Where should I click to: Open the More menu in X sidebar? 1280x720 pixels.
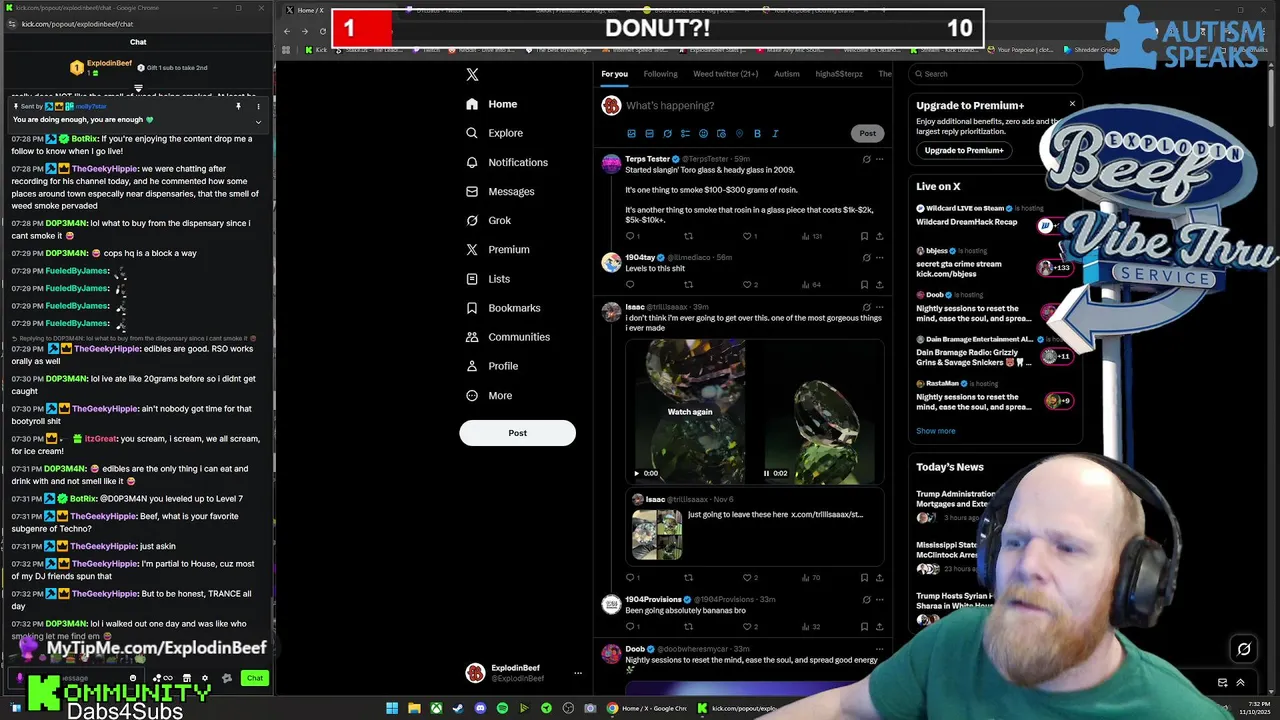click(489, 395)
